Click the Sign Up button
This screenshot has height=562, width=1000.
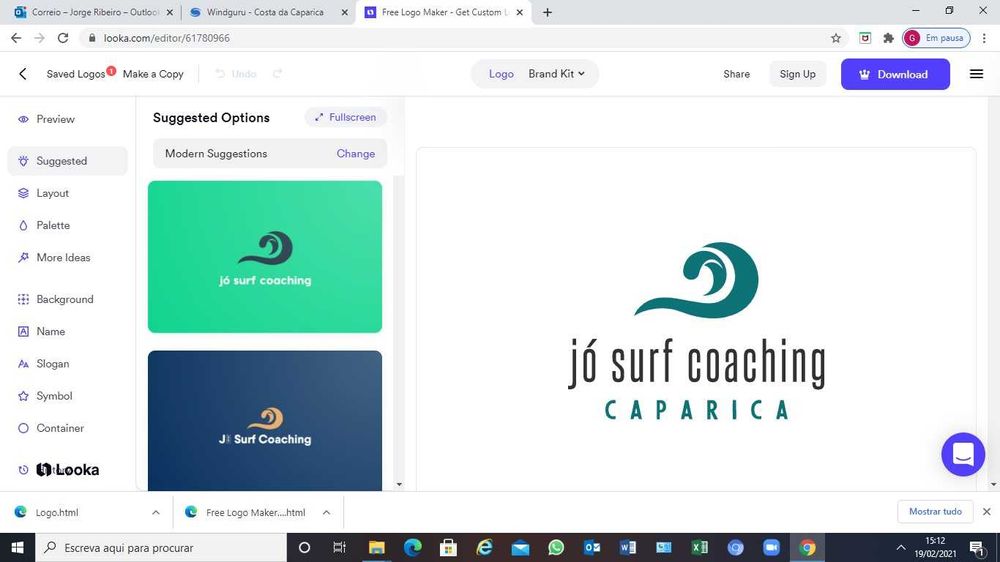[797, 74]
